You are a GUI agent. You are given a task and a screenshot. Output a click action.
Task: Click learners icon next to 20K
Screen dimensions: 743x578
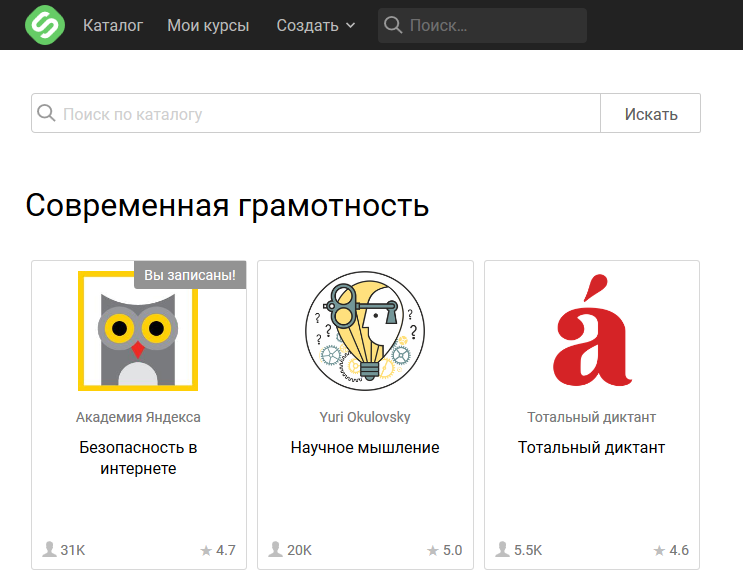point(275,549)
